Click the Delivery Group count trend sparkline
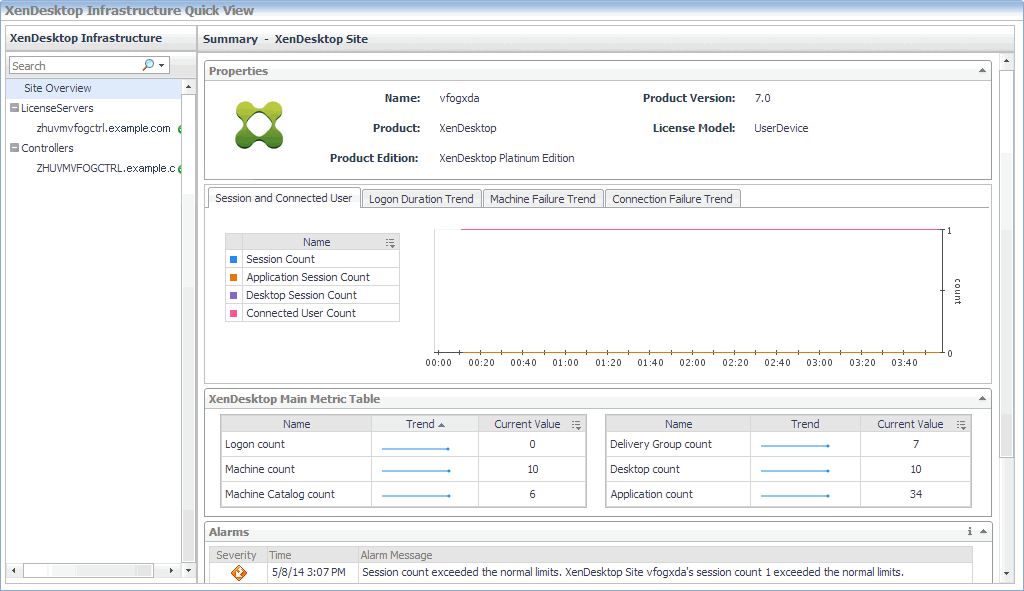The image size is (1024, 591). point(795,445)
